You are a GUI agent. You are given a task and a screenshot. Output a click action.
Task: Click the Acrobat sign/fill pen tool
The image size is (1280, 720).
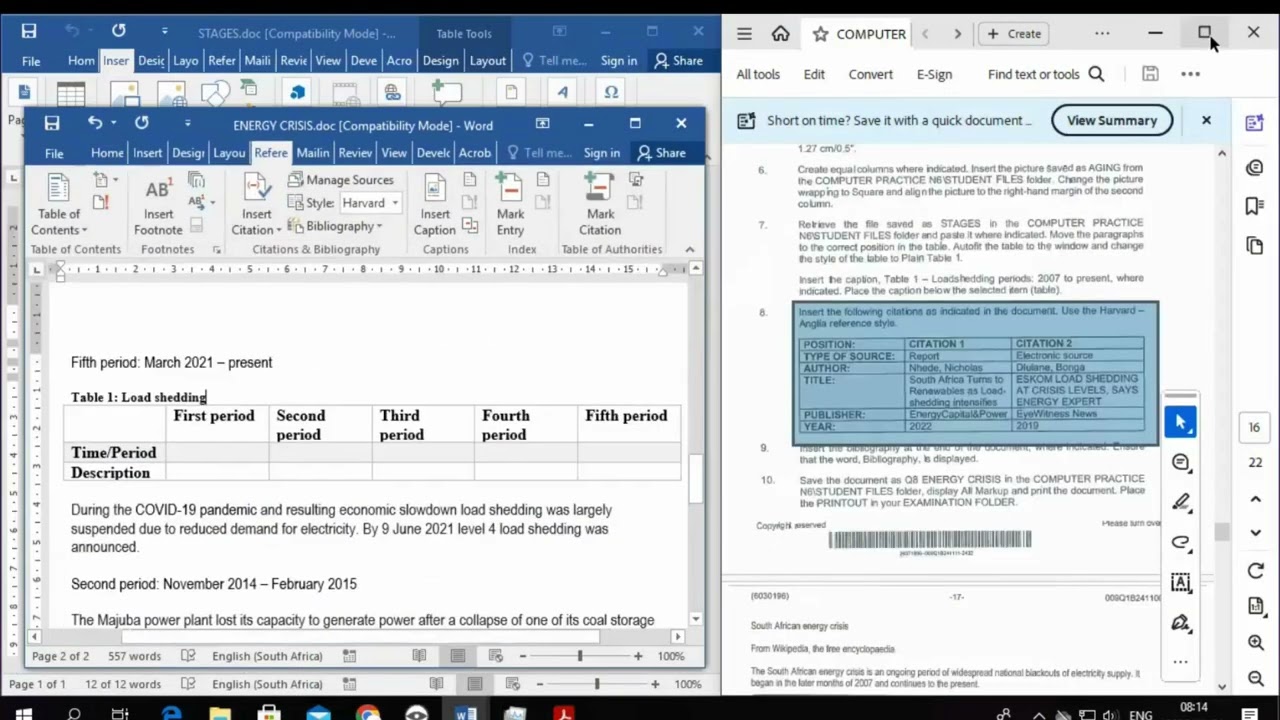[x=1180, y=622]
